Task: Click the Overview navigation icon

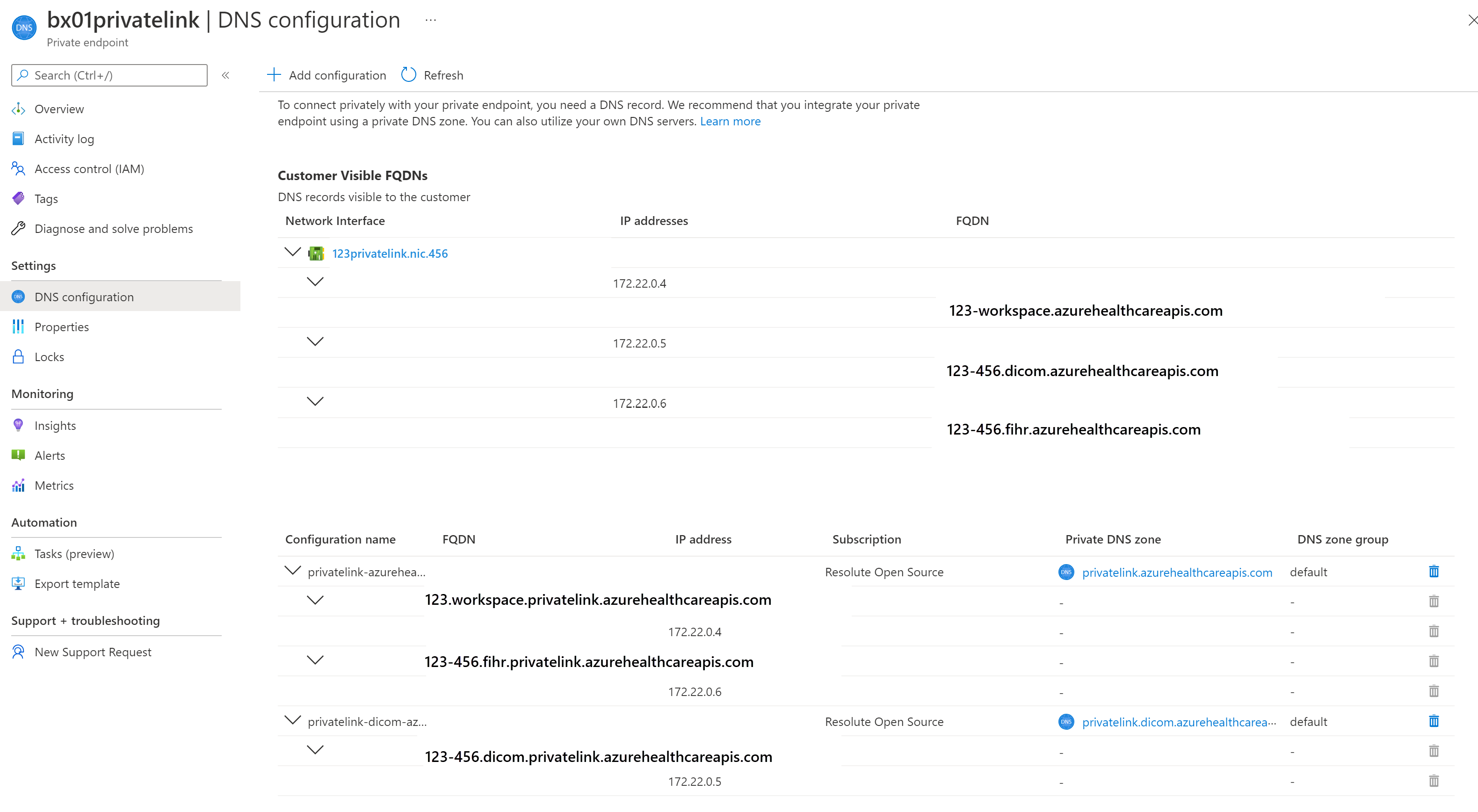Action: click(x=19, y=108)
